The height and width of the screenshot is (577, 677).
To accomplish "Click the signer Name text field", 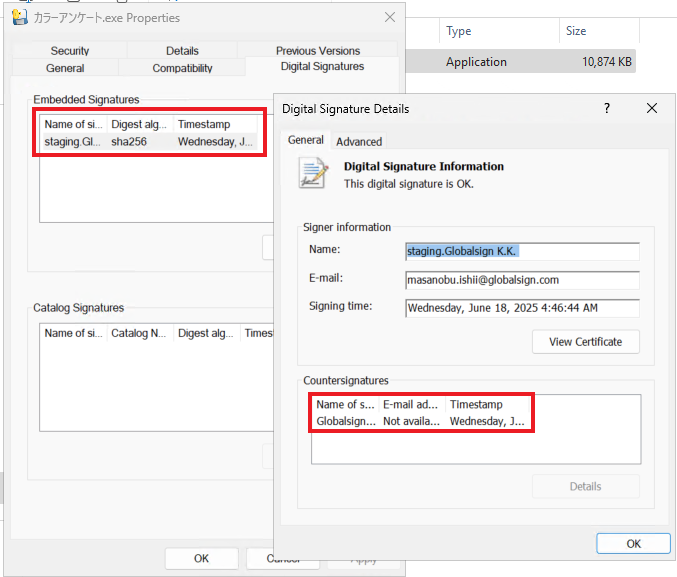I will pos(521,251).
